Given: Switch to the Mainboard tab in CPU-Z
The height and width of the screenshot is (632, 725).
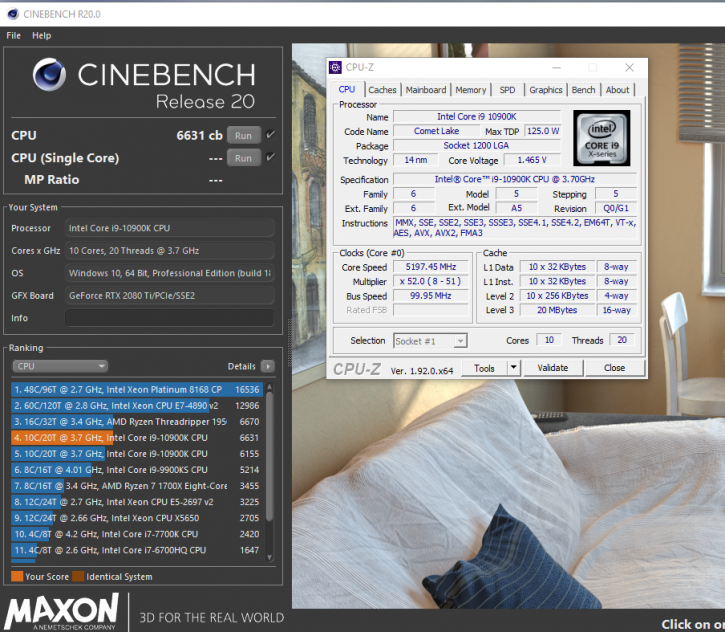Looking at the screenshot, I should click(x=426, y=90).
